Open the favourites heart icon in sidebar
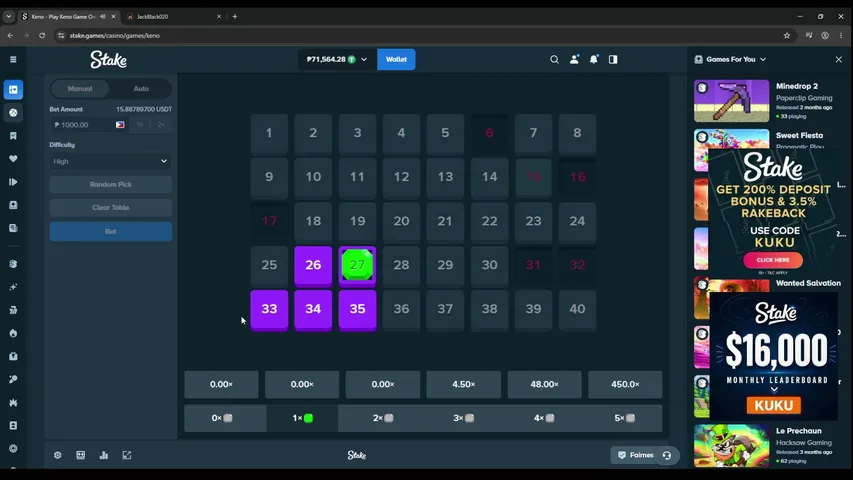The height and width of the screenshot is (480, 853). (x=14, y=159)
